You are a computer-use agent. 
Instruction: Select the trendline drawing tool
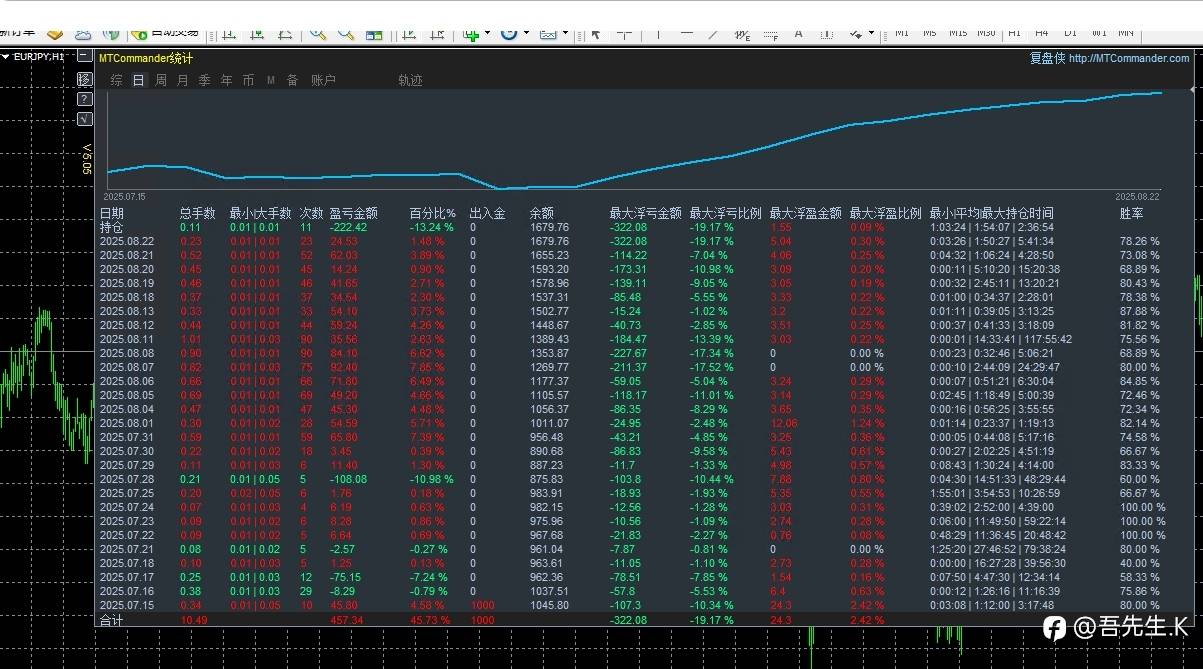pos(713,33)
